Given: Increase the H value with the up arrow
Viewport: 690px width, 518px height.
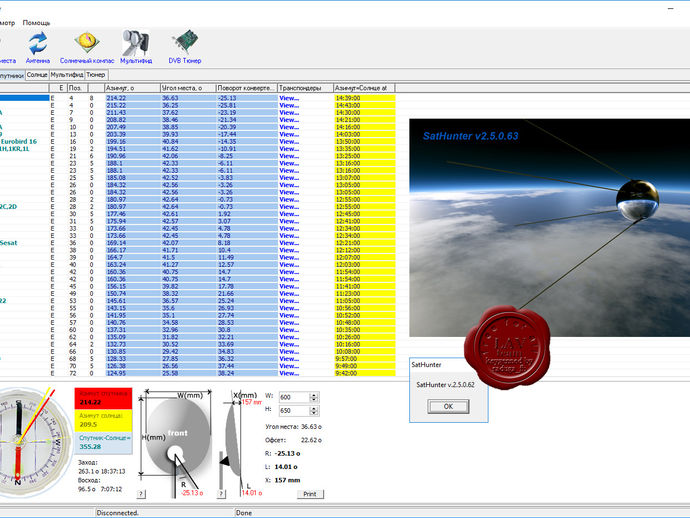Looking at the screenshot, I should pos(314,409).
